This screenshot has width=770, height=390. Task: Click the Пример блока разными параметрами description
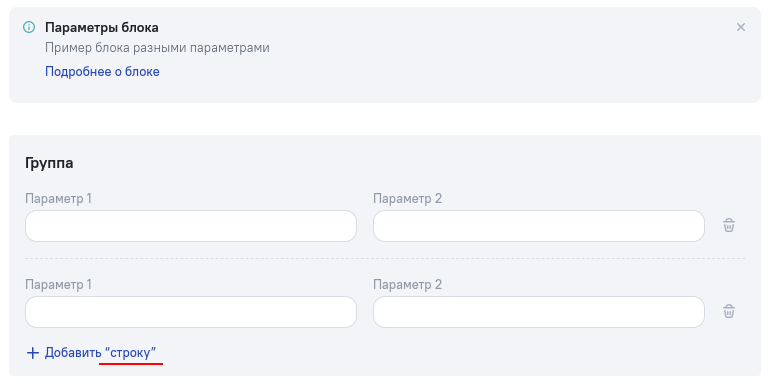point(157,48)
